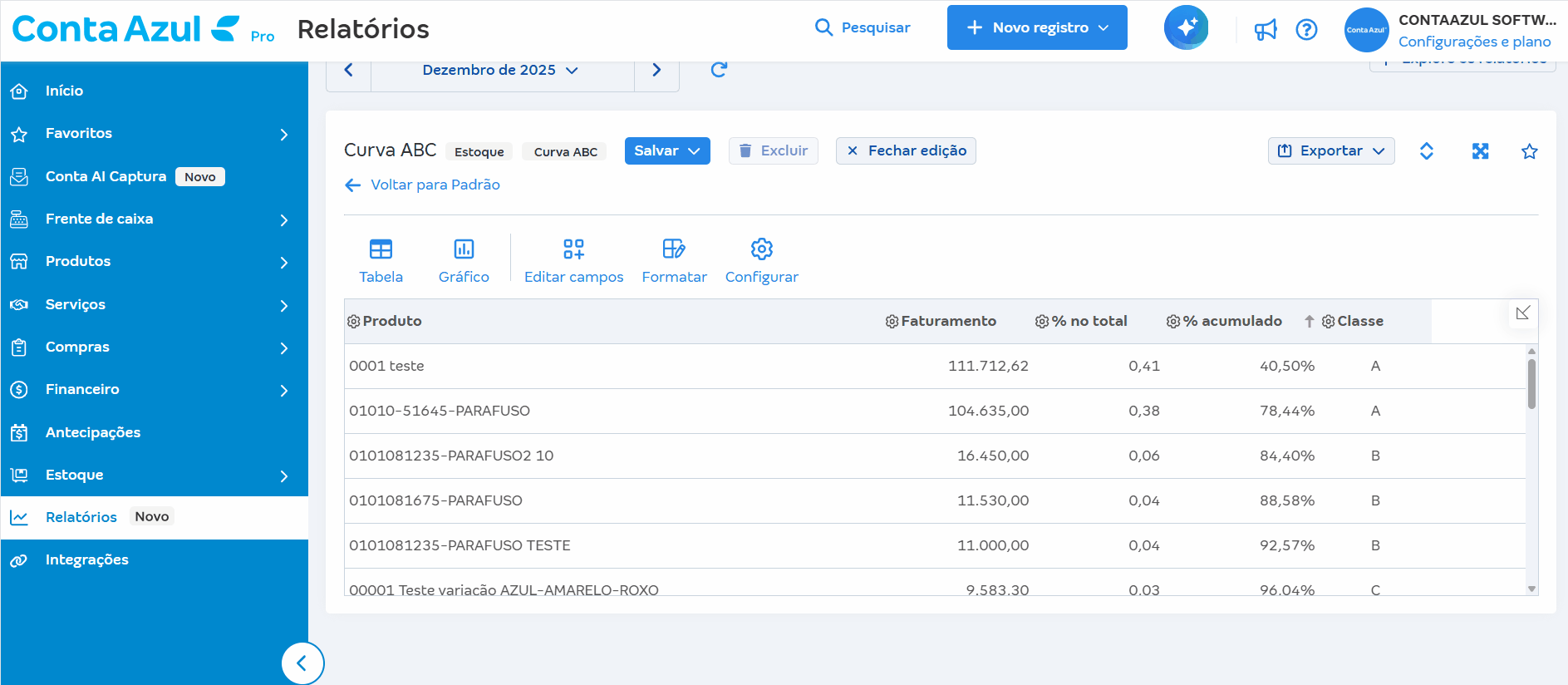Select row '0101081675-PARAFUSO'
This screenshot has width=1568, height=685.
click(935, 501)
